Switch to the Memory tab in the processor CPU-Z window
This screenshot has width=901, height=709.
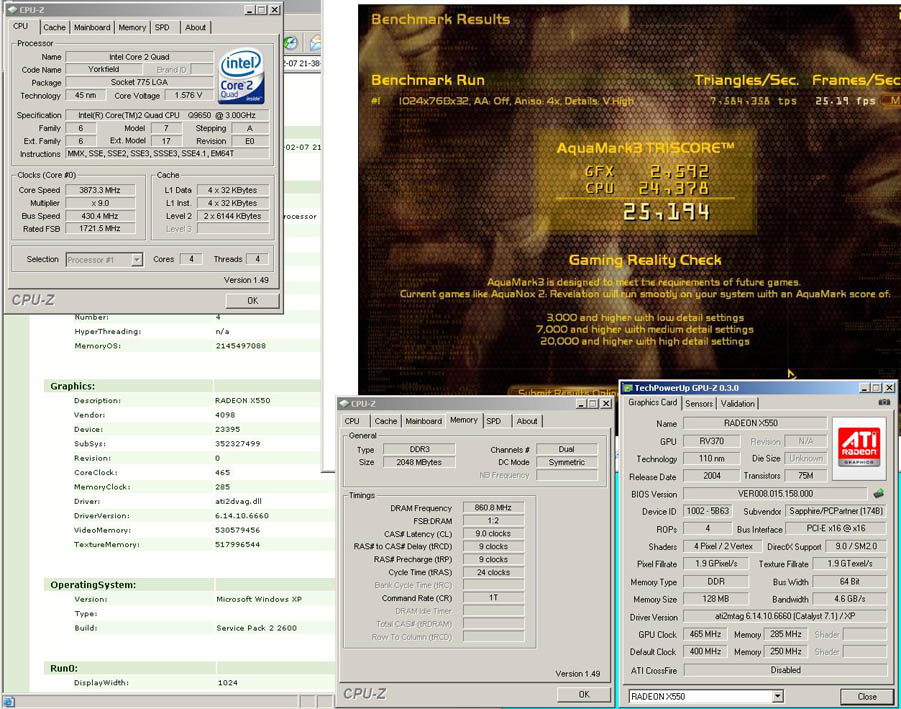pyautogui.click(x=132, y=27)
